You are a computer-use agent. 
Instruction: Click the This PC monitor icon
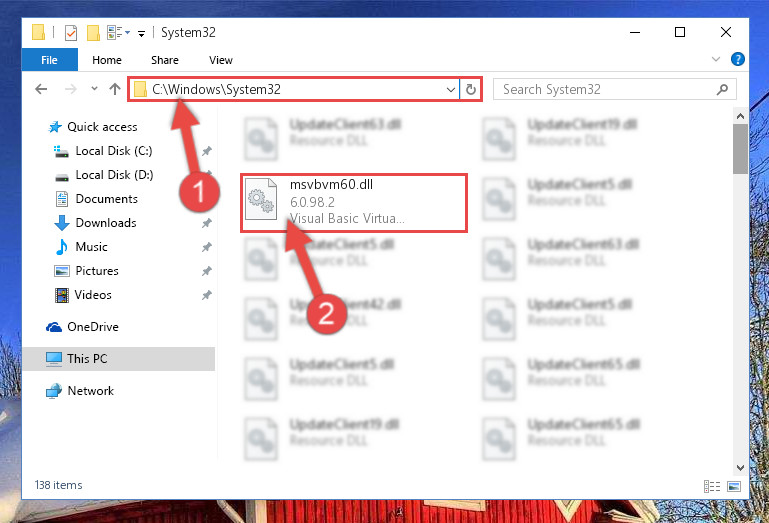coord(54,359)
